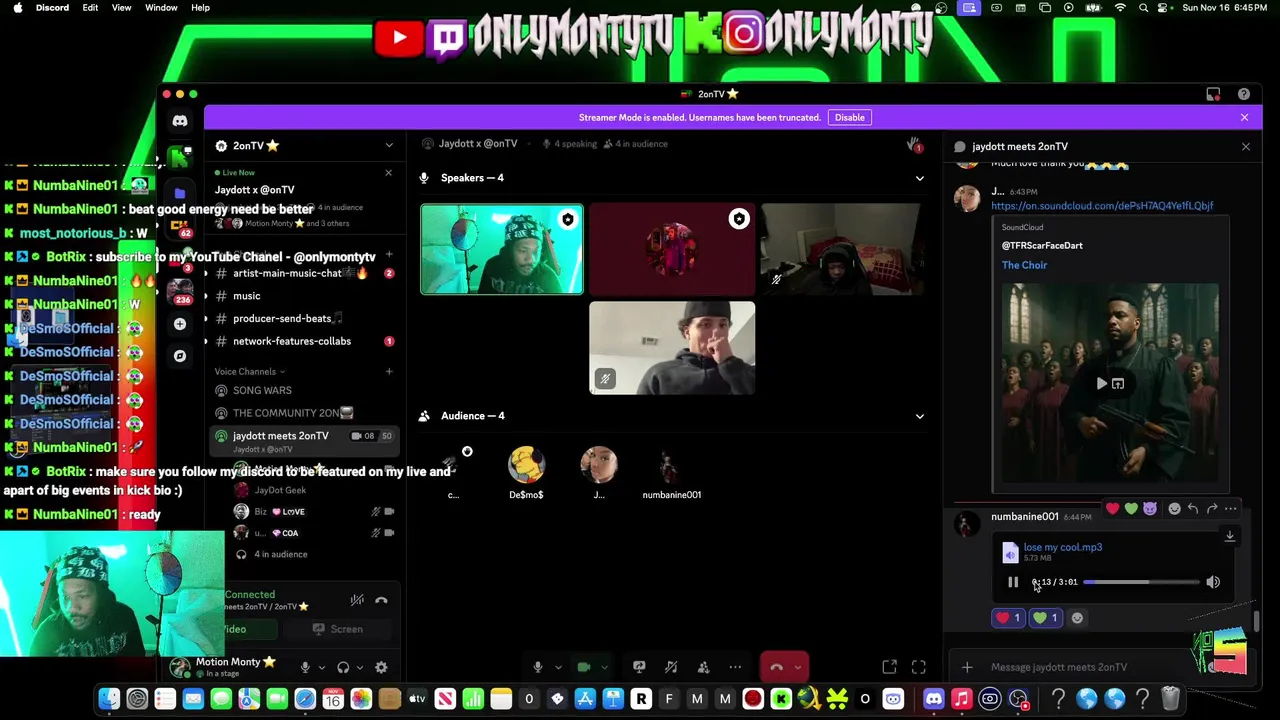This screenshot has width=1280, height=720.
Task: Mute volume of the mp3 player
Action: point(1213,582)
